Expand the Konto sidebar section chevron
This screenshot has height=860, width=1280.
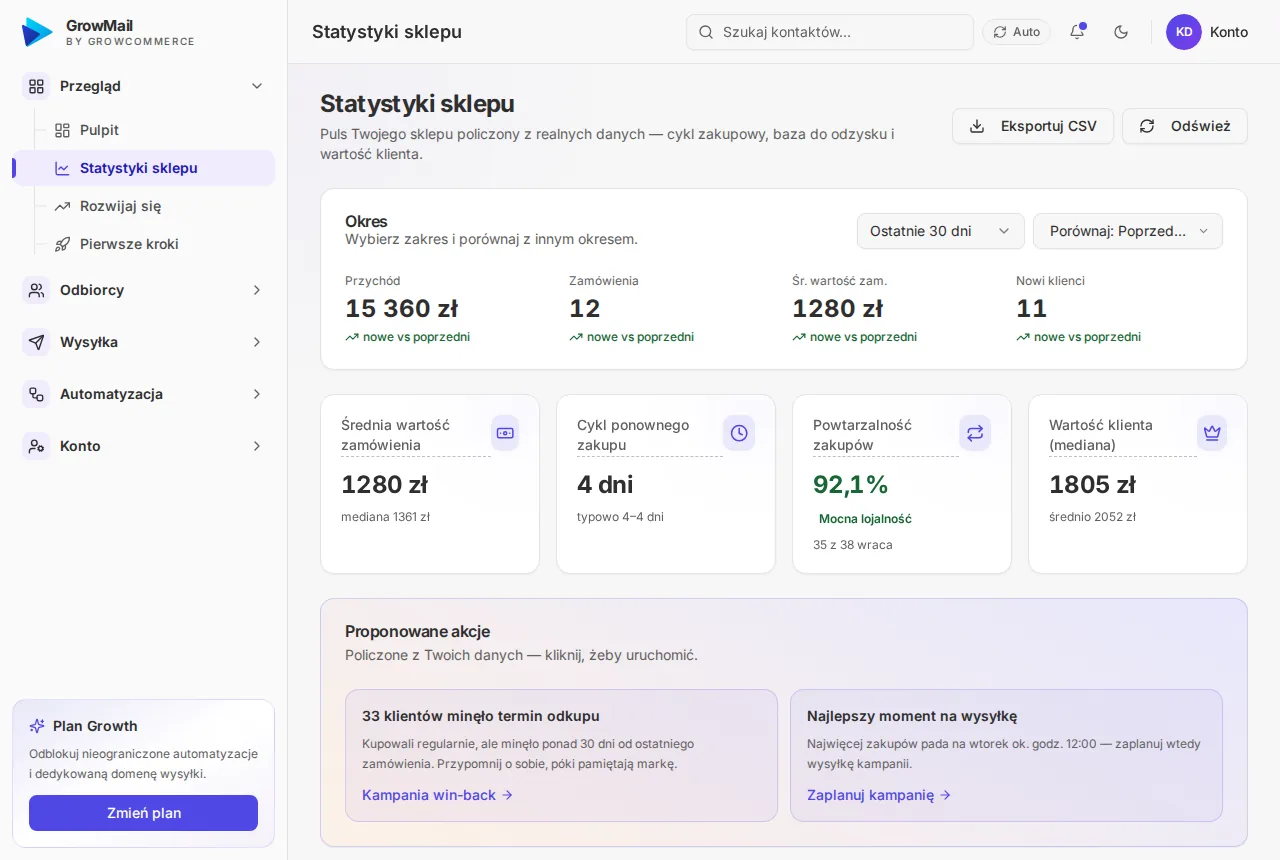[257, 446]
